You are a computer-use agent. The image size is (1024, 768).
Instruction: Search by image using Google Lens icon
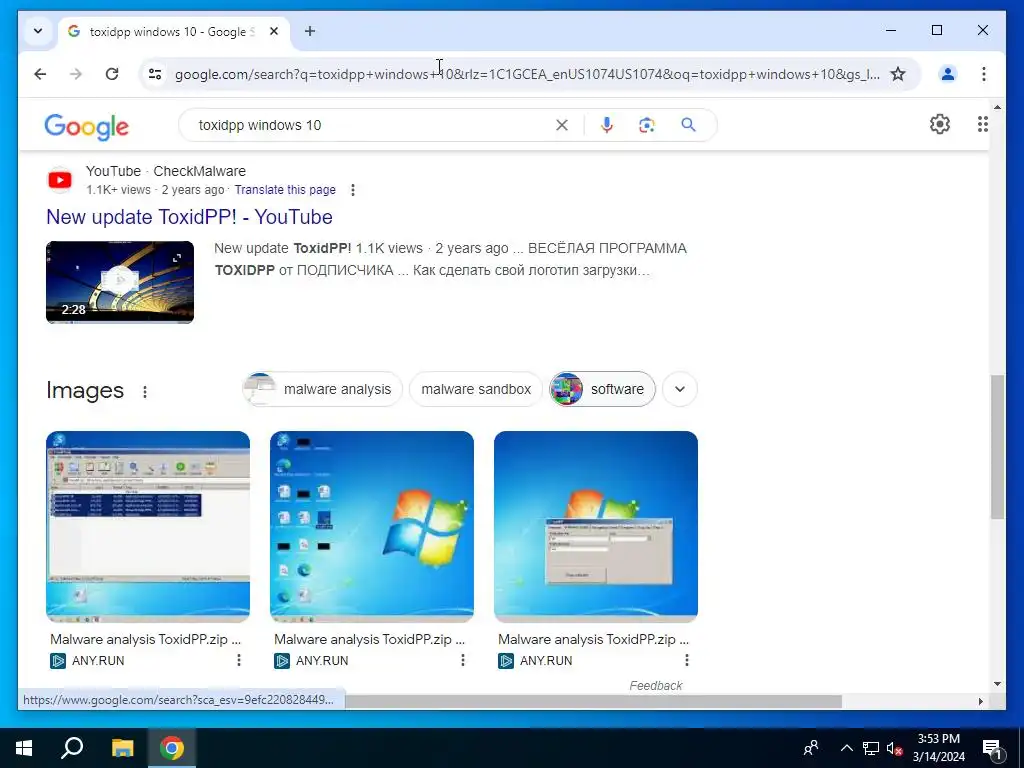(x=647, y=125)
